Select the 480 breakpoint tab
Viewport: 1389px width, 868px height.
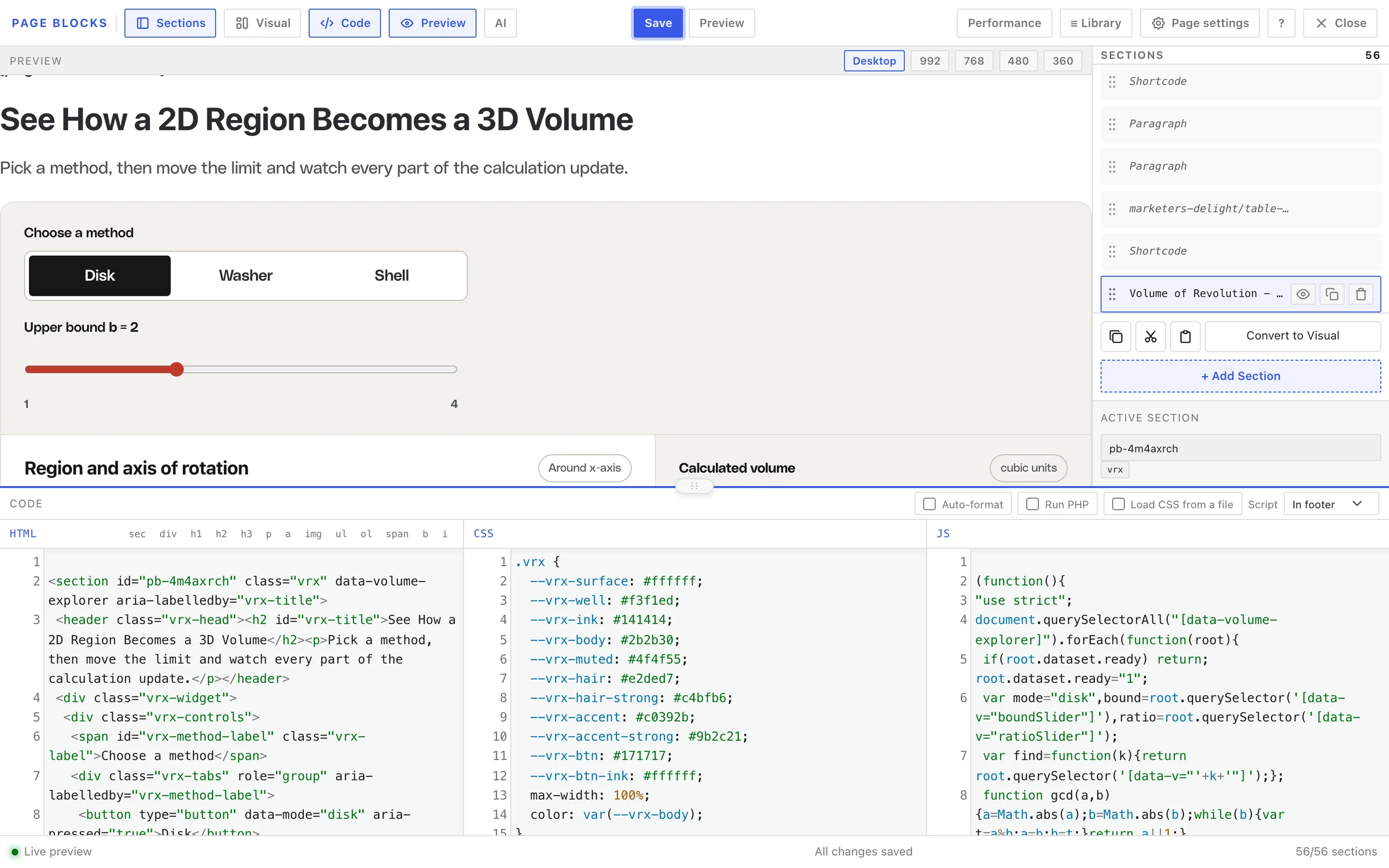(1018, 61)
